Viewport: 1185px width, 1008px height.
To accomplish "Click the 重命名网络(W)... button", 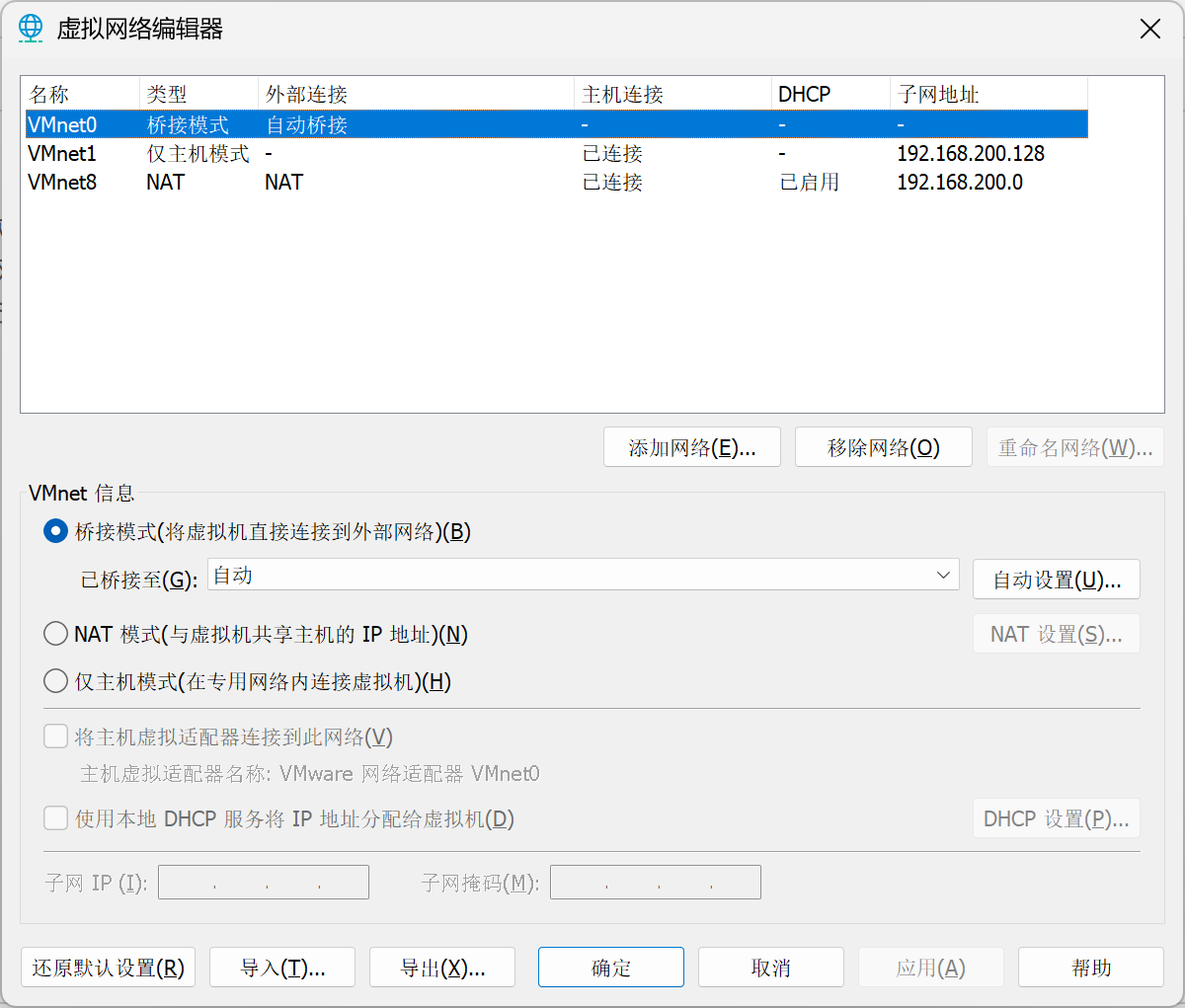I will click(x=1075, y=447).
